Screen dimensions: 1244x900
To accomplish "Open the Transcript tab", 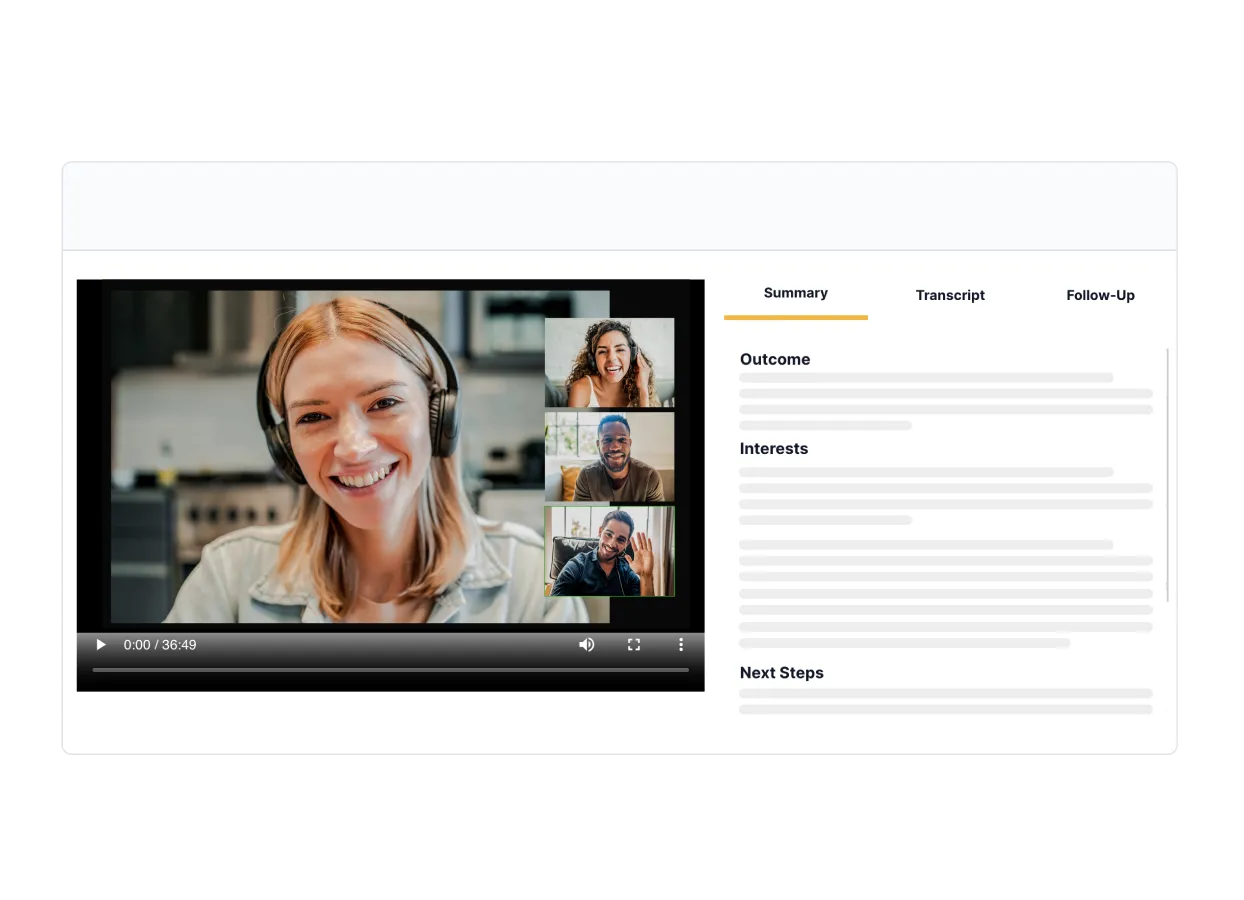I will tap(950, 295).
